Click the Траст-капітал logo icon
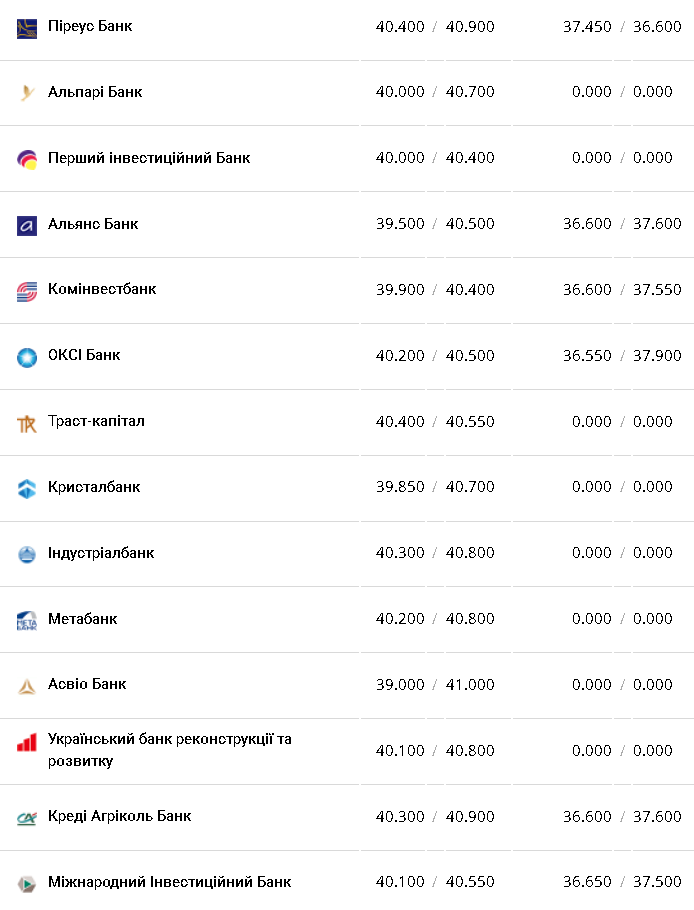This screenshot has height=910, width=694. [27, 423]
